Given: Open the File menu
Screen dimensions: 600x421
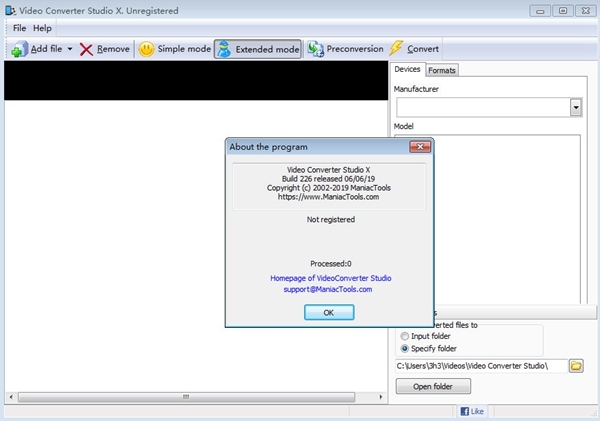Looking at the screenshot, I should 19,28.
